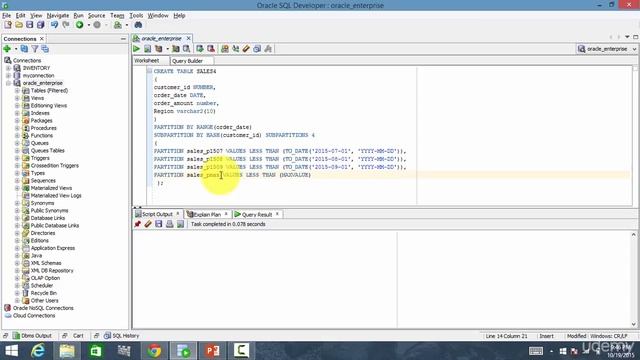Click the New file toolbar icon

click(8, 25)
